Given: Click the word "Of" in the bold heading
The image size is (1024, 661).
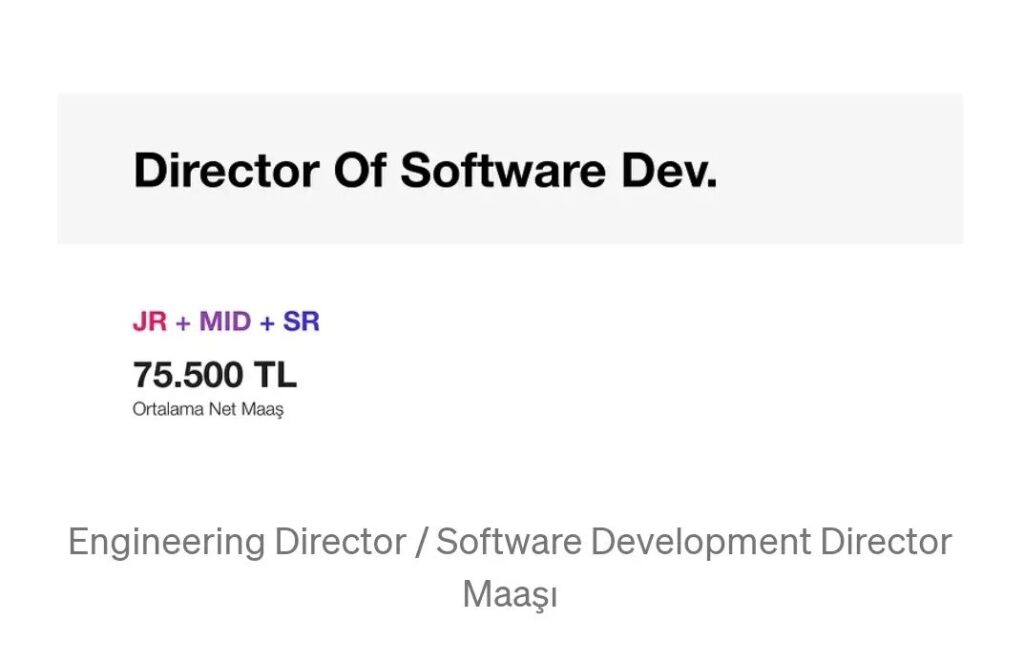Looking at the screenshot, I should click(359, 170).
